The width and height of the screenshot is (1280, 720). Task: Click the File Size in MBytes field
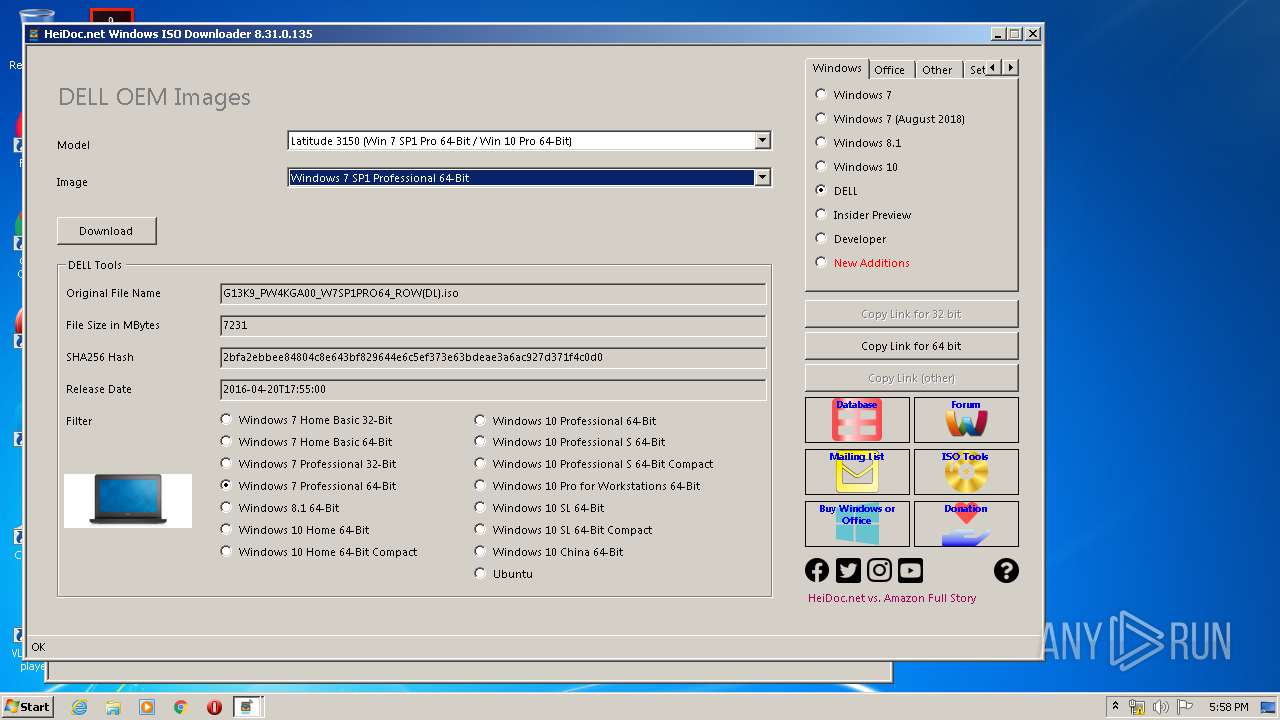493,326
